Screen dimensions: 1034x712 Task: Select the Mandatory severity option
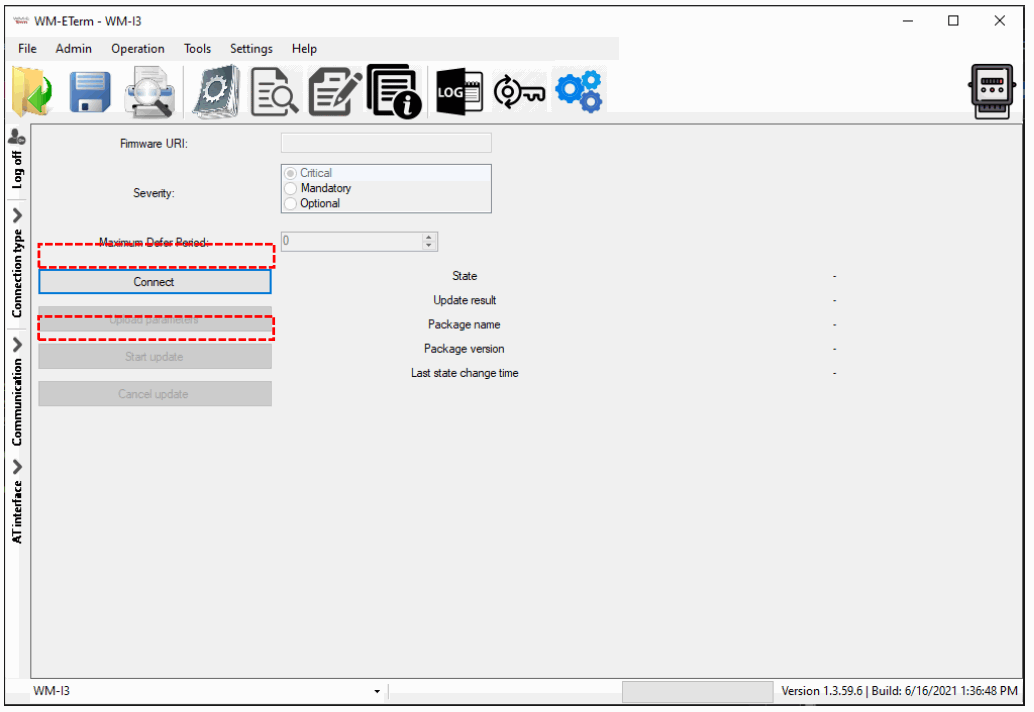click(290, 188)
